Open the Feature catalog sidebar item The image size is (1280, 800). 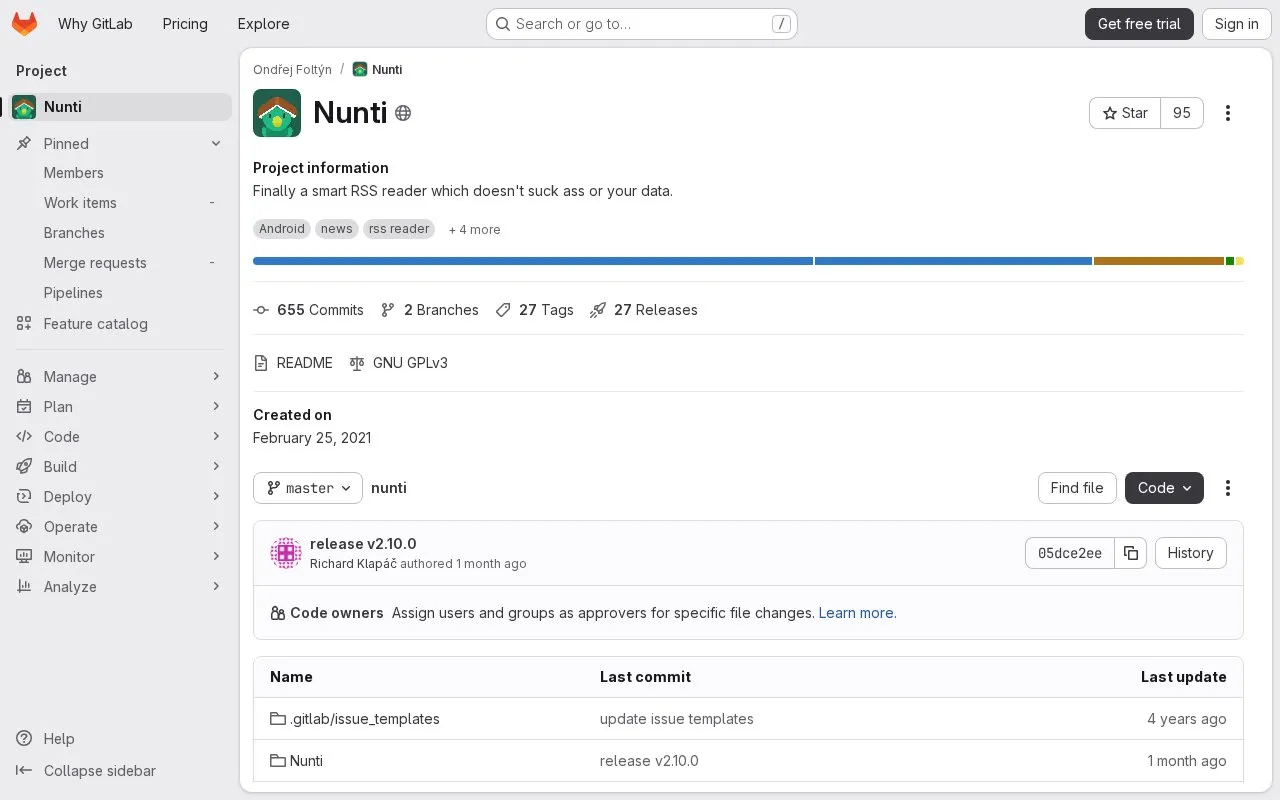[120, 324]
